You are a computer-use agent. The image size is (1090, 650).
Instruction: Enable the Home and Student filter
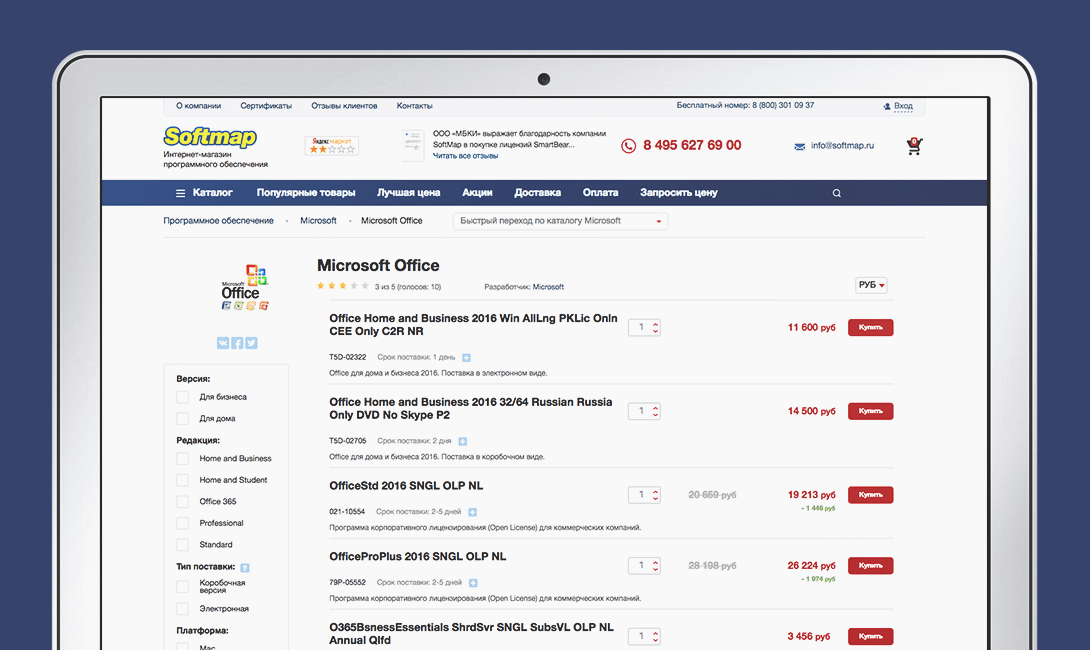182,480
